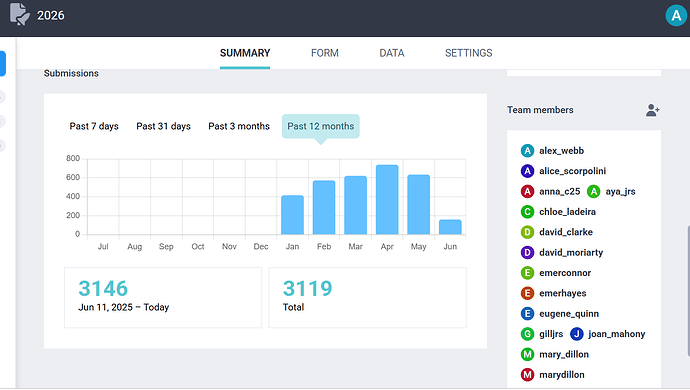Click the eugene_quinn avatar icon
The image size is (690, 390).
coord(527,313)
